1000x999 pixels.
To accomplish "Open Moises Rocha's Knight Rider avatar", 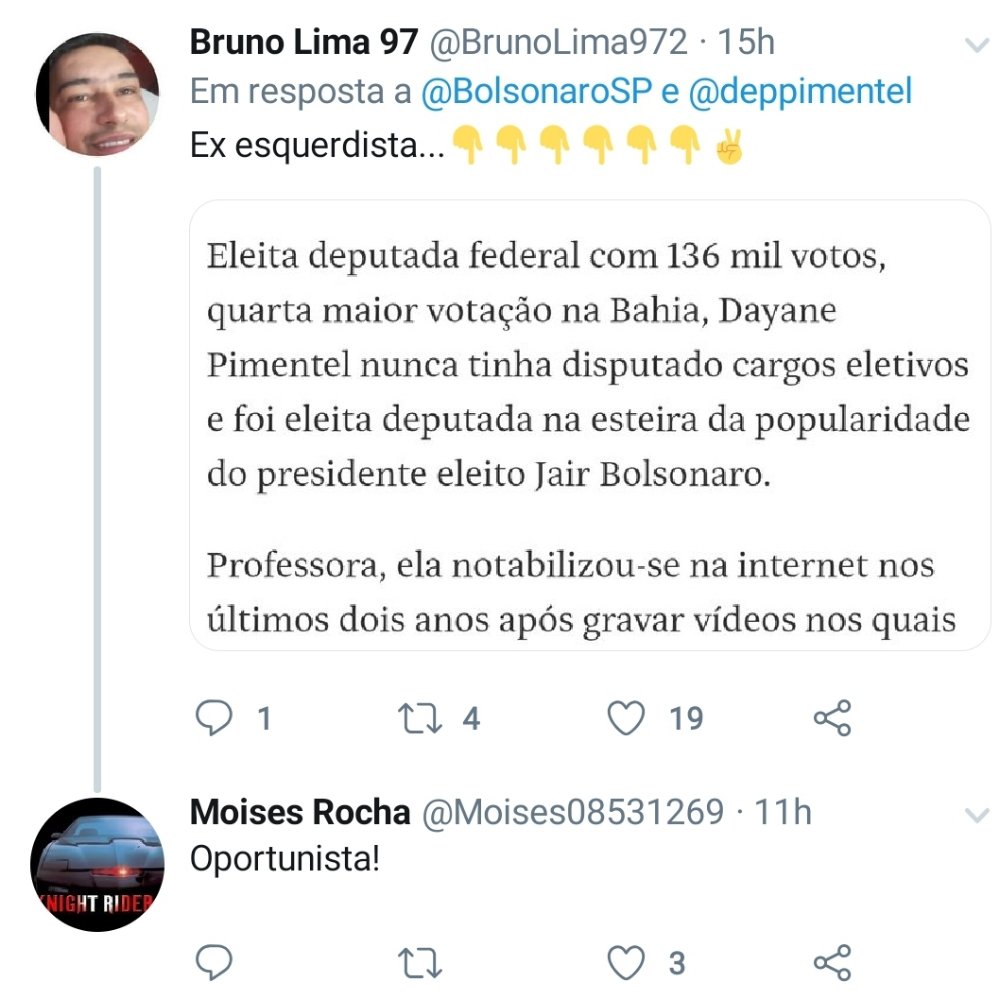I will tap(97, 864).
